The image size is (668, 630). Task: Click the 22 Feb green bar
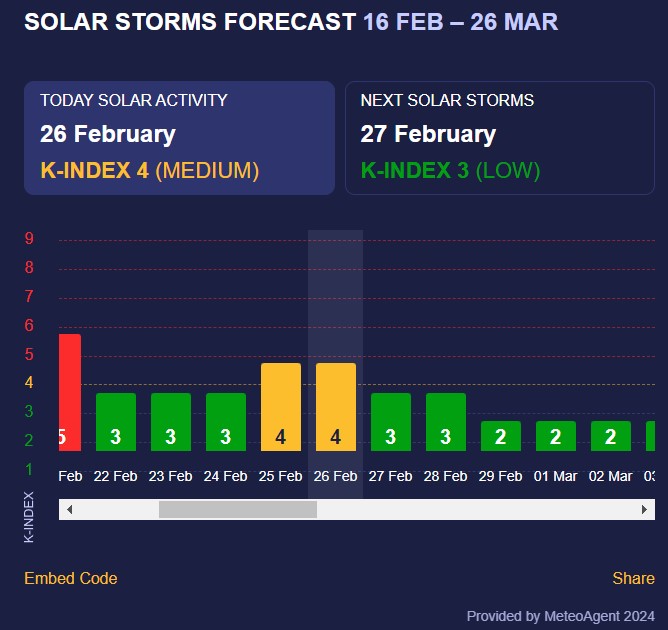tap(116, 422)
